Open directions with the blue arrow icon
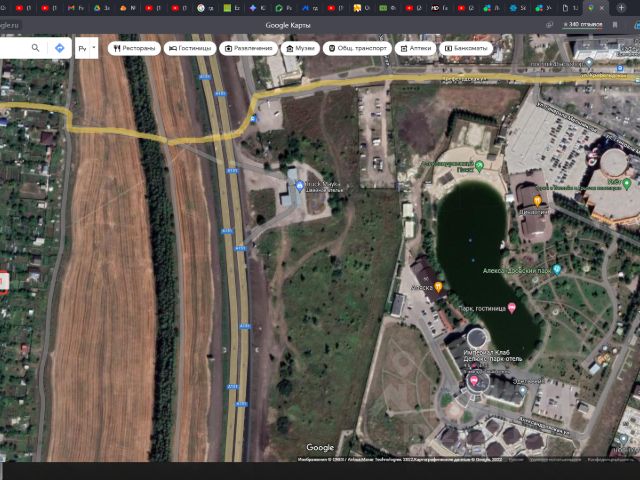This screenshot has height=480, width=640. point(59,47)
